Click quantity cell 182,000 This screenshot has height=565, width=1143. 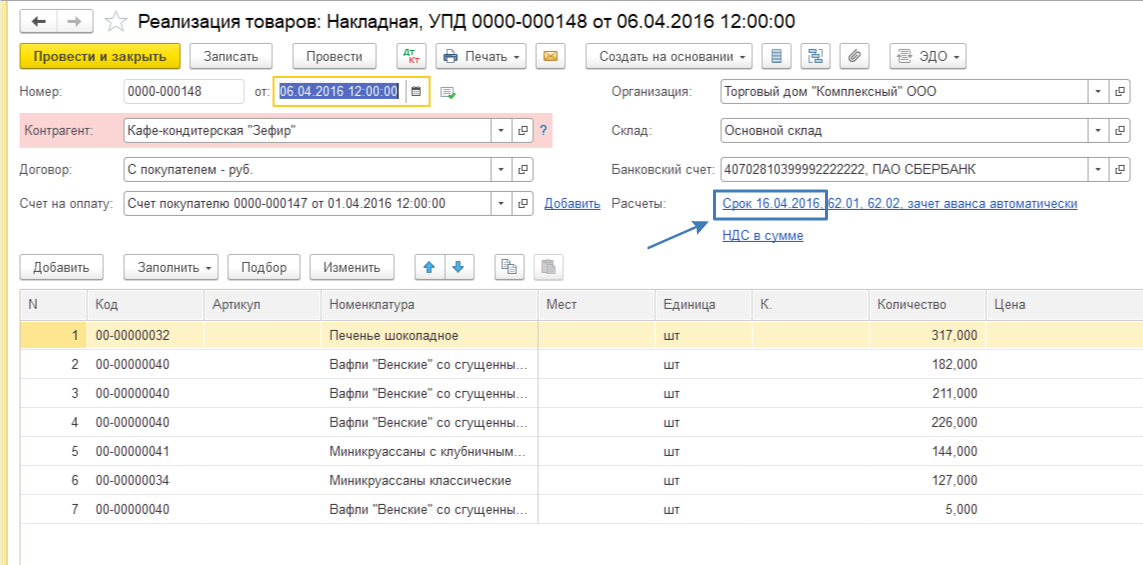pos(927,364)
